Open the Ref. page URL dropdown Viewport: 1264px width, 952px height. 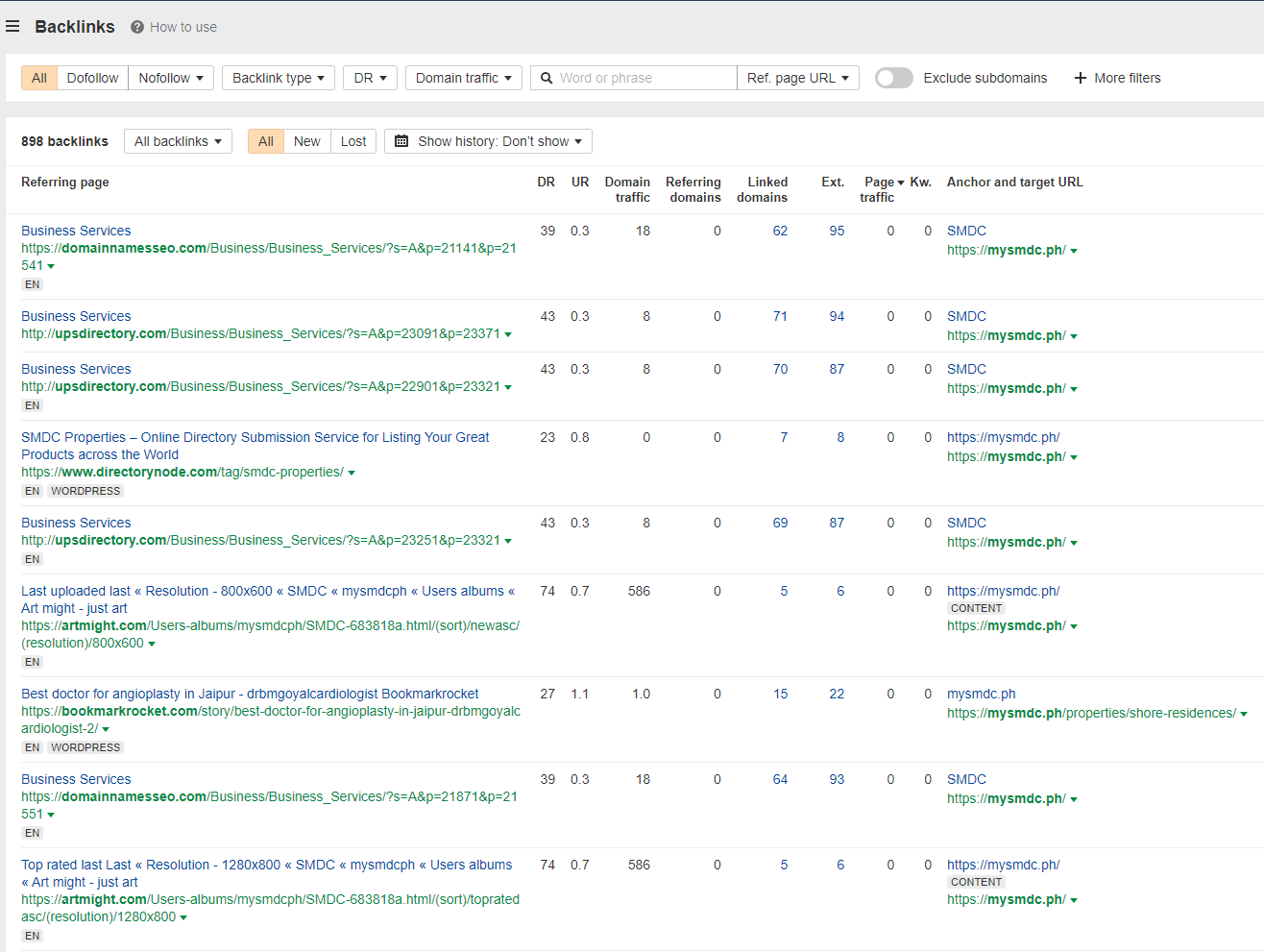pyautogui.click(x=798, y=78)
